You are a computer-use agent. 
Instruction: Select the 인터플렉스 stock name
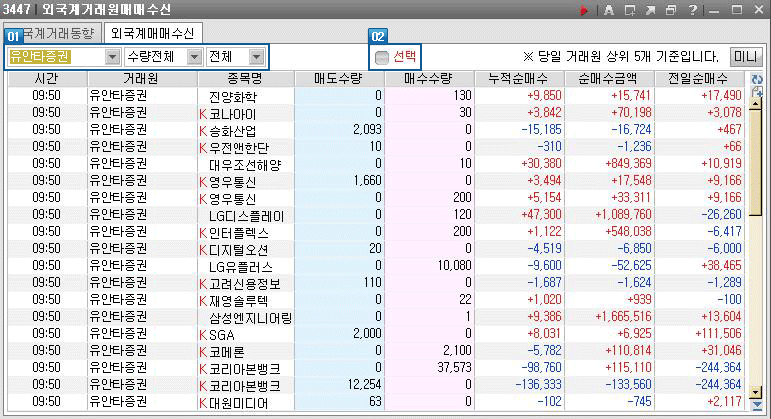tap(238, 233)
